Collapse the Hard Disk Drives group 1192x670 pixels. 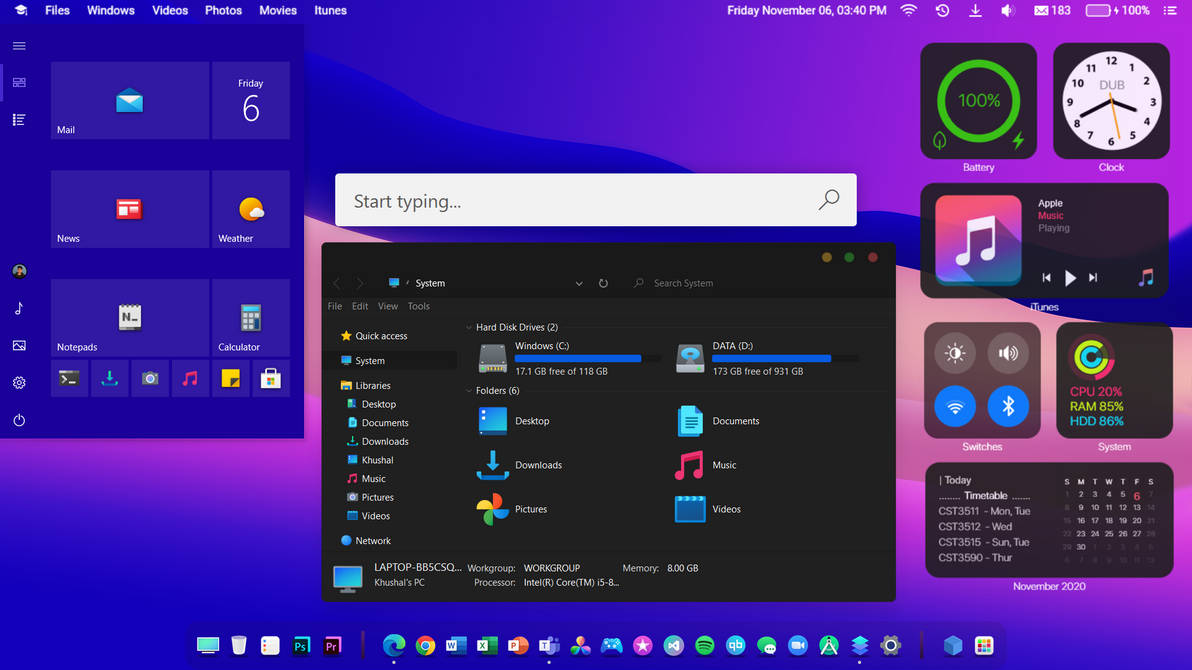468,327
